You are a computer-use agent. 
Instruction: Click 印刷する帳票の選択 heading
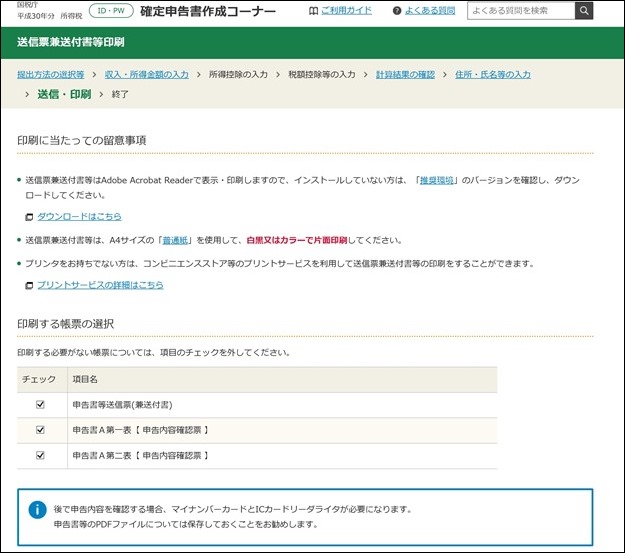[65, 324]
